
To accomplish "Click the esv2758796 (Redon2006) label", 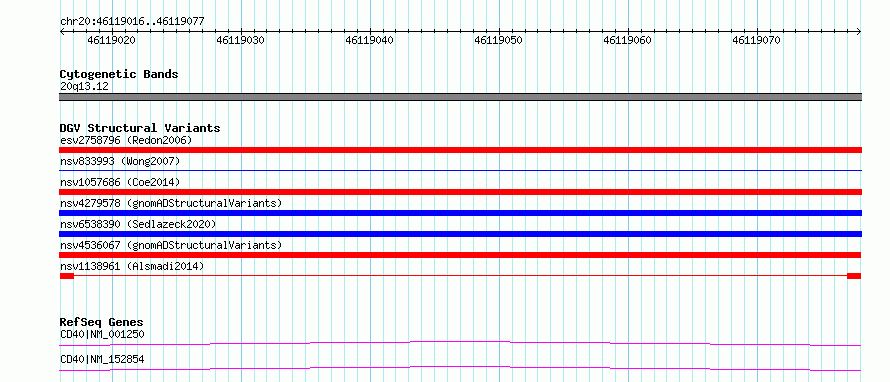I will [126, 140].
